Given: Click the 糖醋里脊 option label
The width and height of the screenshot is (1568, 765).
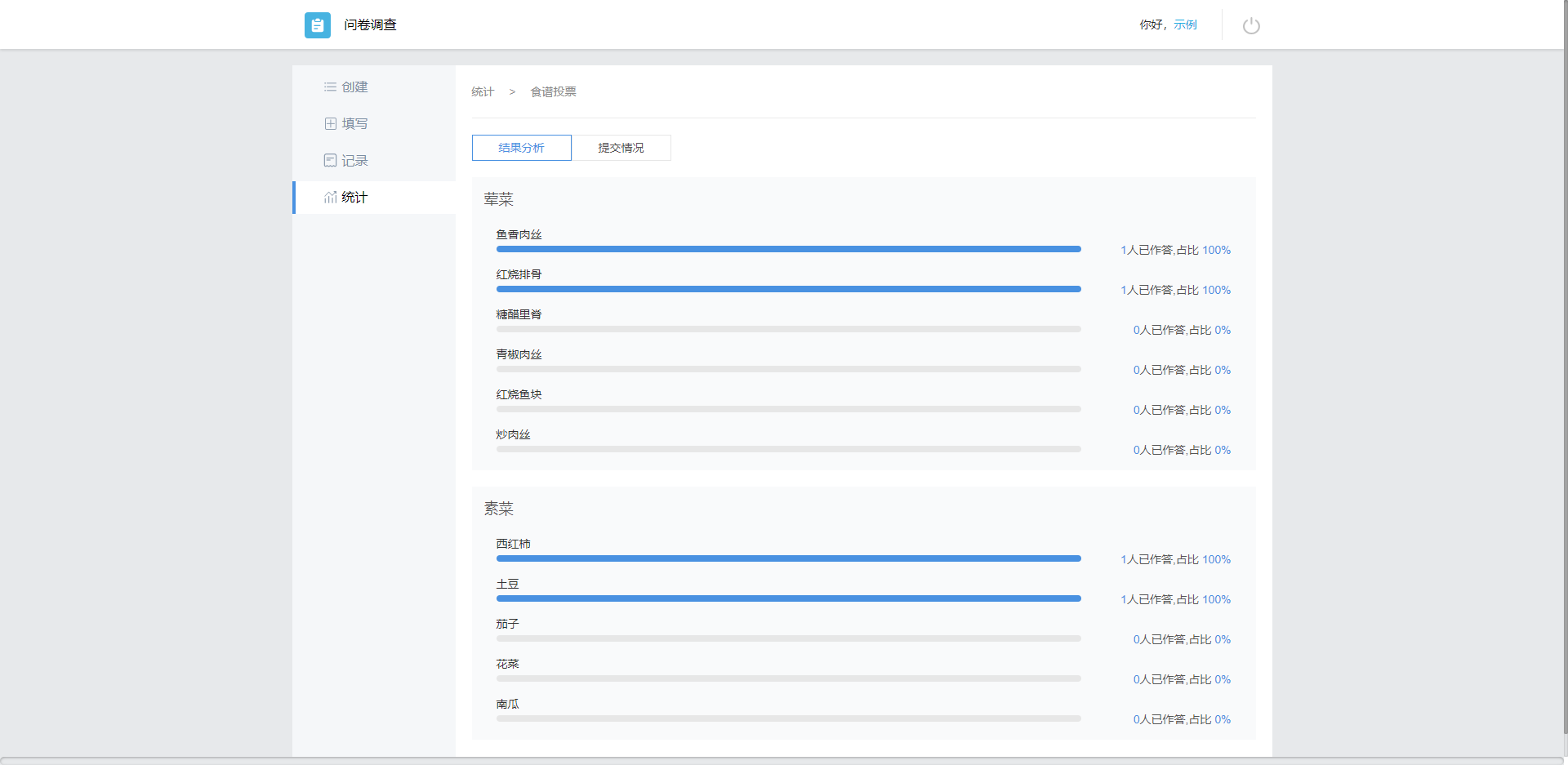Looking at the screenshot, I should tap(519, 314).
